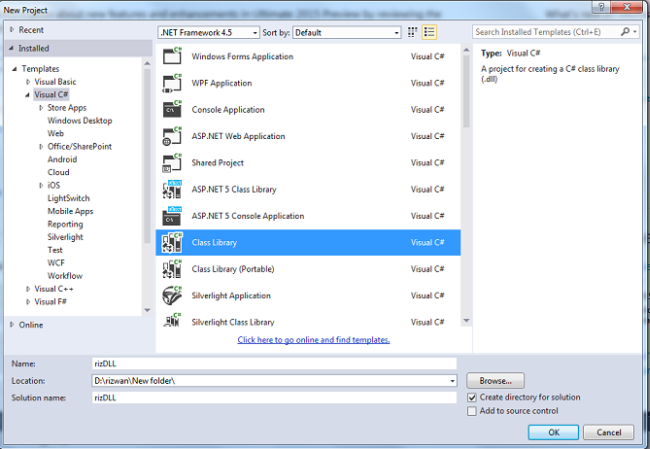Image resolution: width=650 pixels, height=449 pixels.
Task: Select Web in templates tree
Action: pos(56,133)
